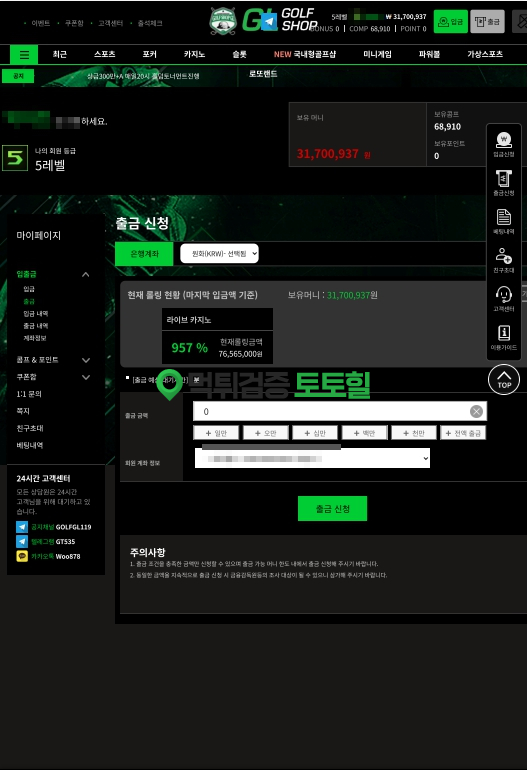
Task: Open the green hamburger menu icon
Action: coord(24,55)
